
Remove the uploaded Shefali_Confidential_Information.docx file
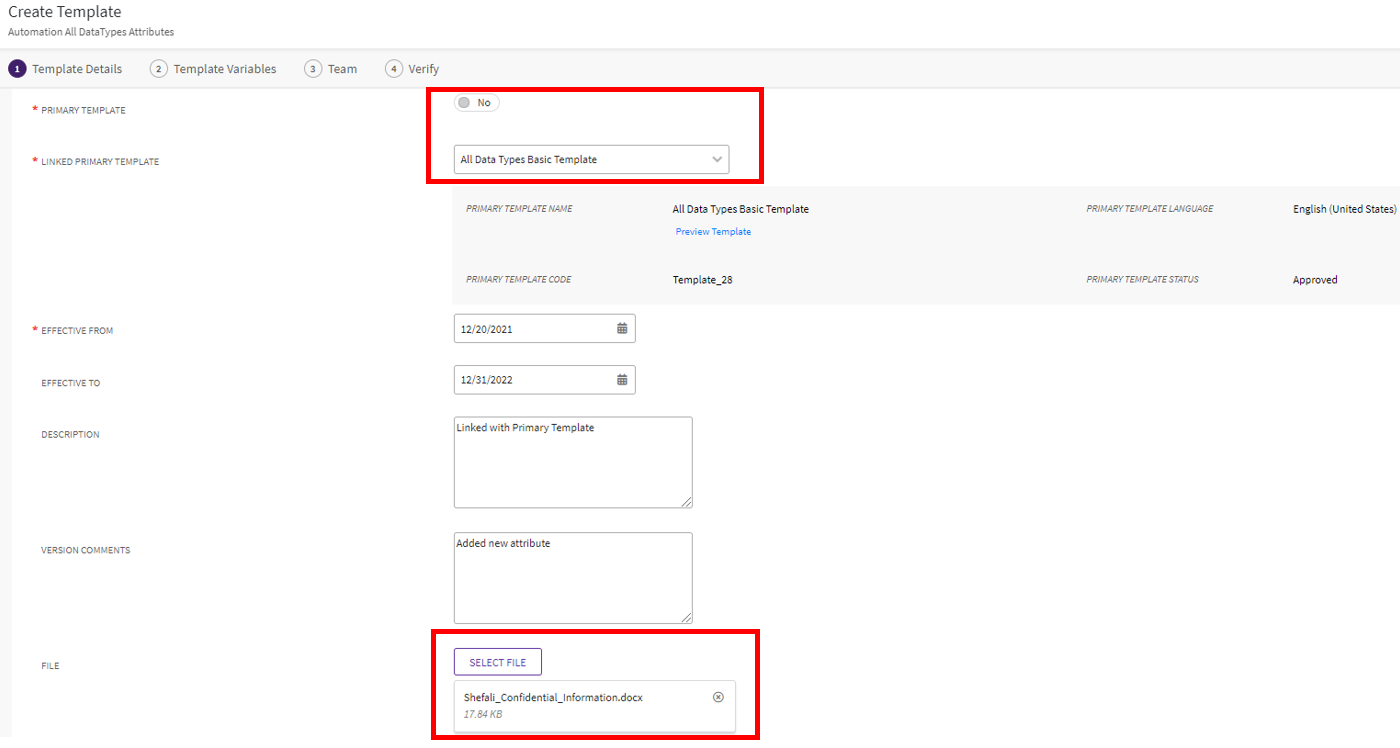pos(718,697)
